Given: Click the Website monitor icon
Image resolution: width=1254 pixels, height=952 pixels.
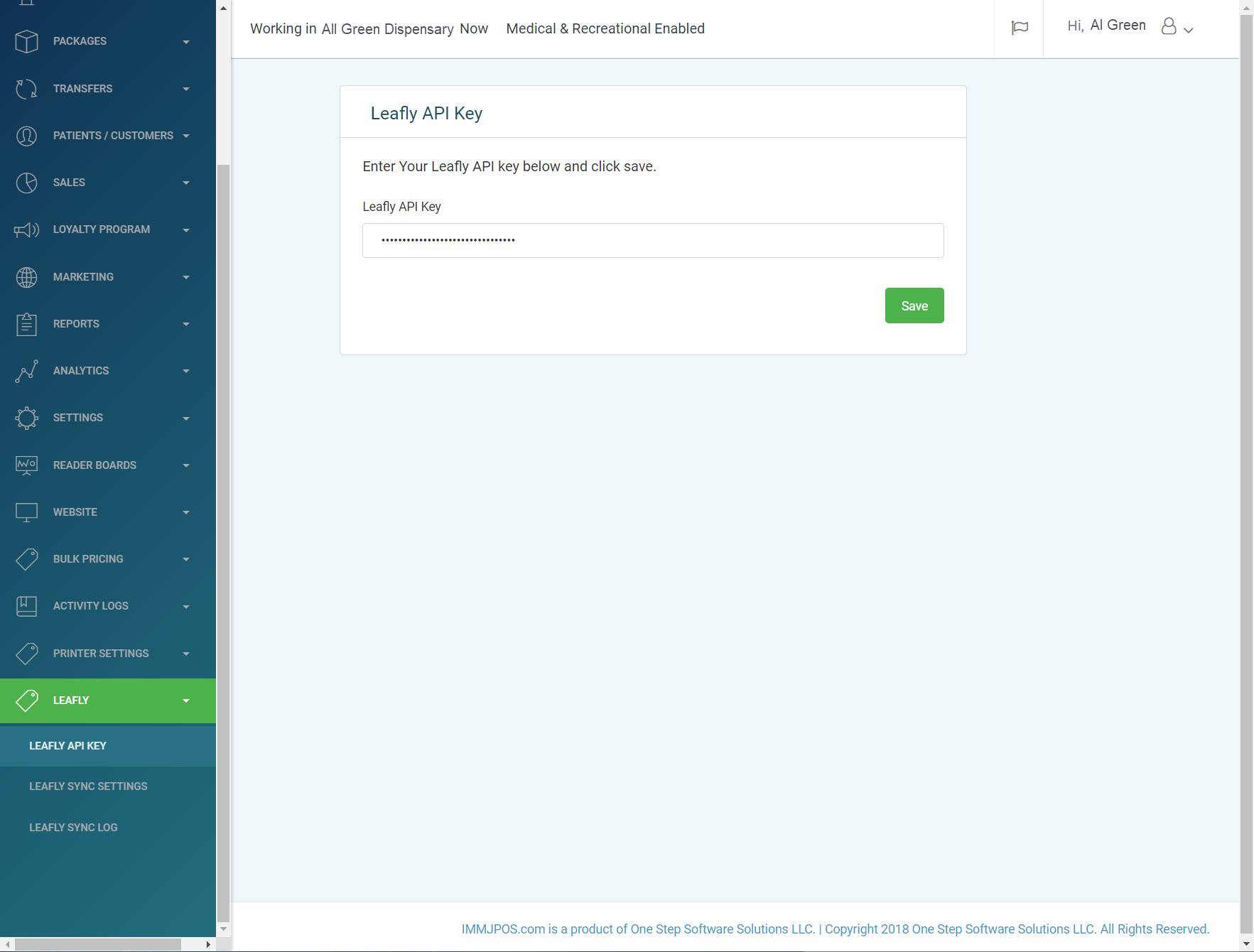Looking at the screenshot, I should [x=26, y=512].
